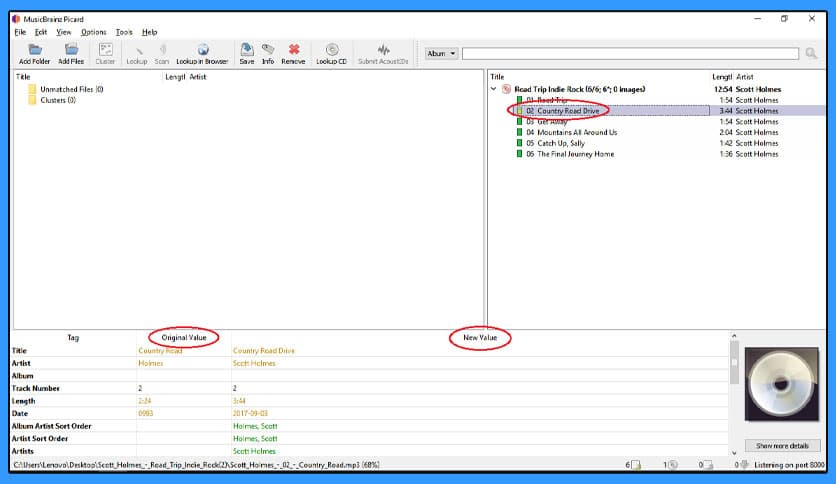
Task: Click the search magnifier icon
Action: [x=811, y=53]
